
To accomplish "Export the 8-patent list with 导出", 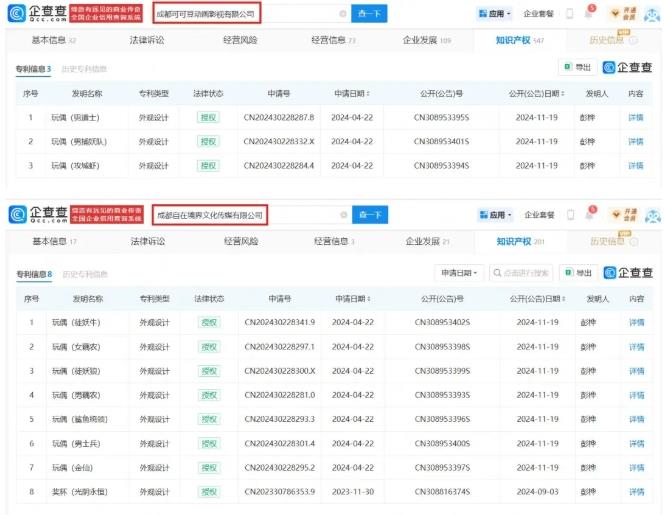I will pos(578,273).
